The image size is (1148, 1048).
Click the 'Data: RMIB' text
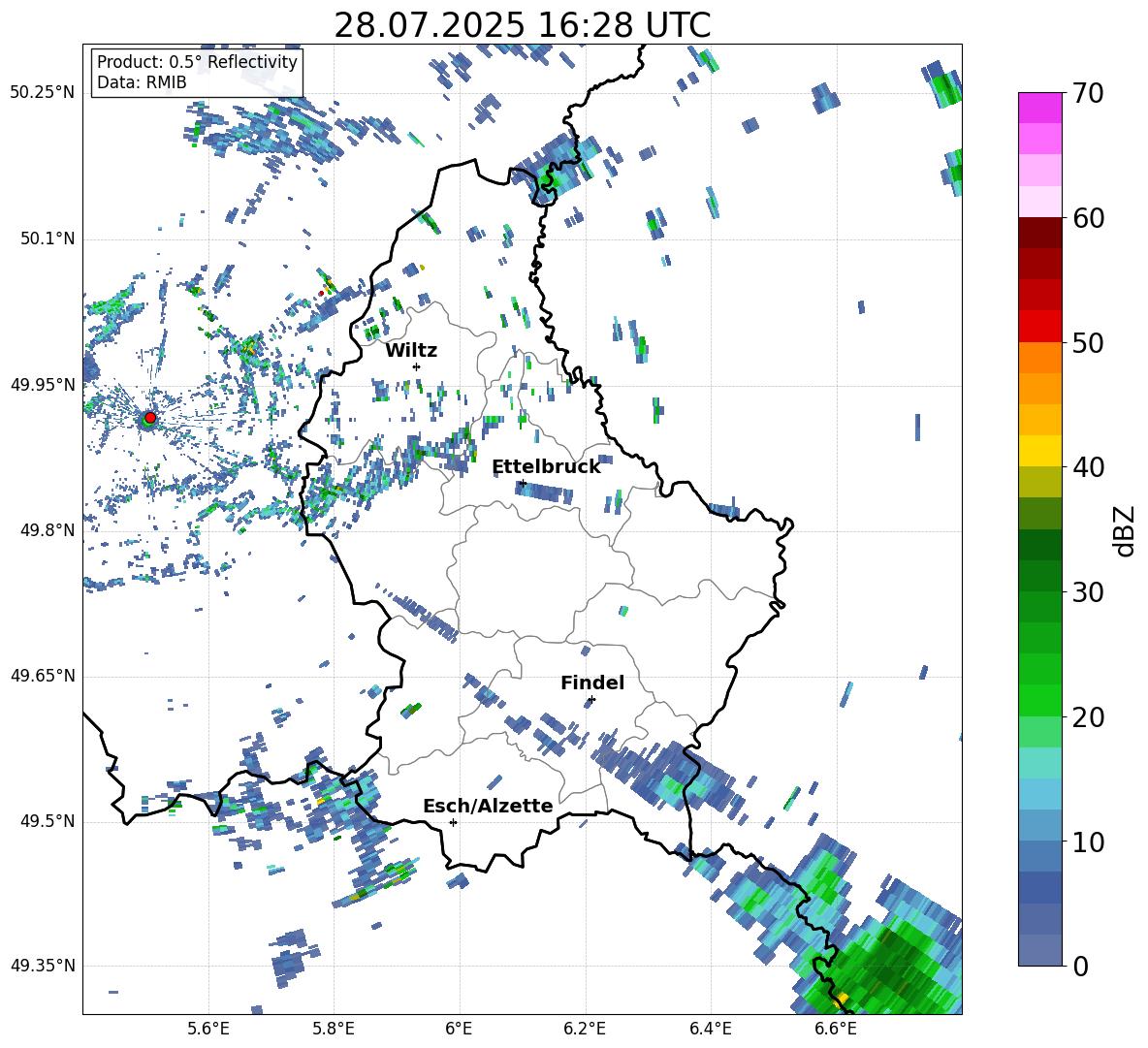pyautogui.click(x=142, y=82)
